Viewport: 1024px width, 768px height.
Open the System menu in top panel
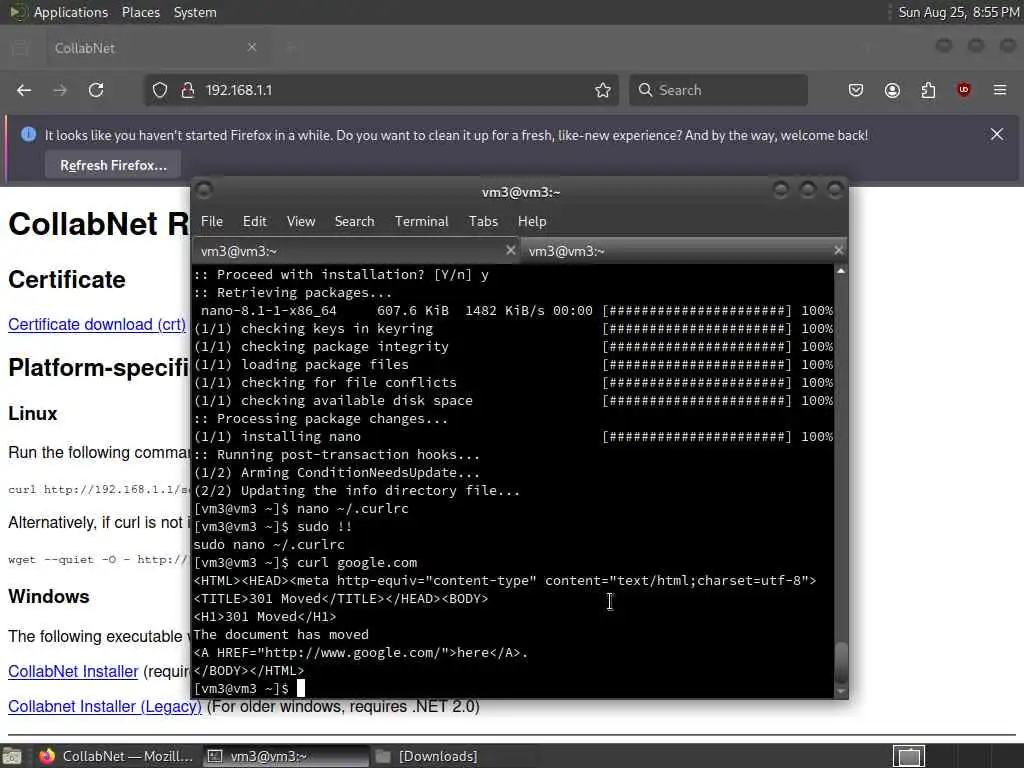[x=195, y=12]
